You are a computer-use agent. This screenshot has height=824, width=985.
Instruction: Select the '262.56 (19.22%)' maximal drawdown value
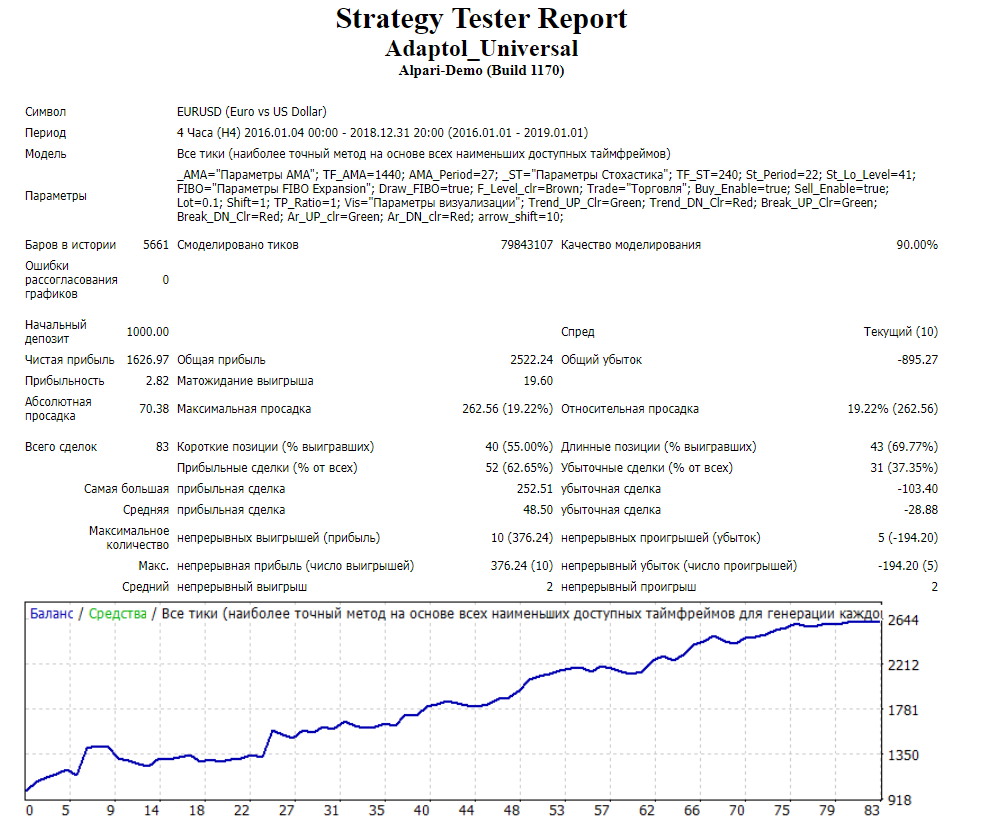click(x=508, y=409)
